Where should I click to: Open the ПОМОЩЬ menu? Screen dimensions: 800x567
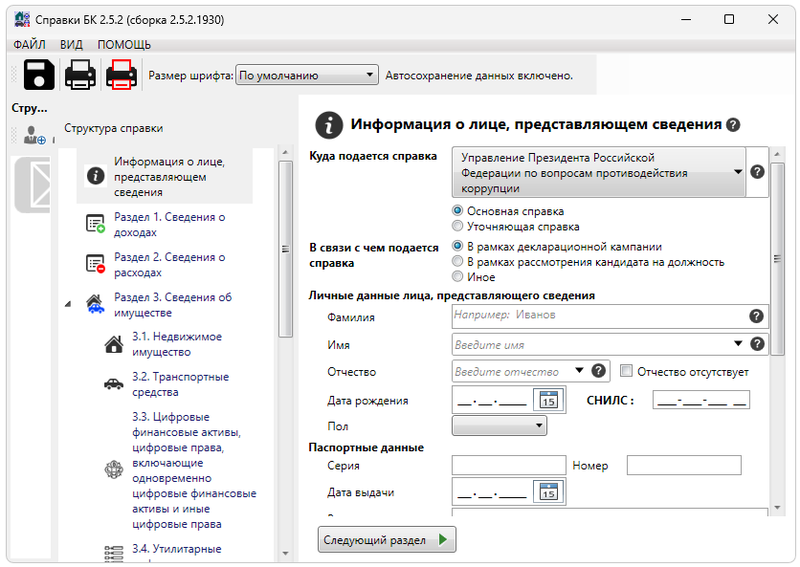124,45
